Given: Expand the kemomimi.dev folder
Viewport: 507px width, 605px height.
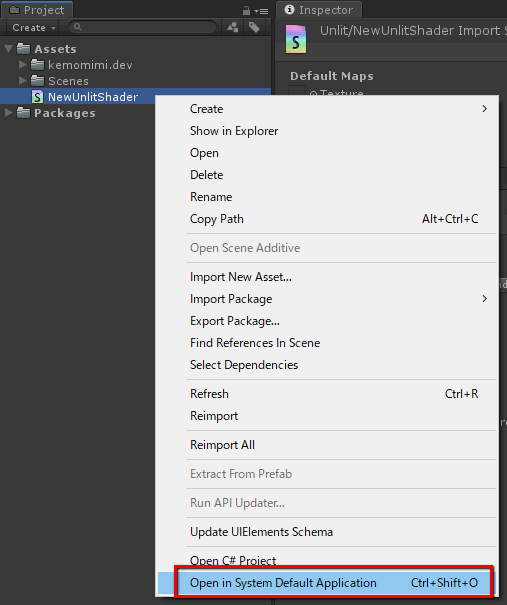Looking at the screenshot, I should pyautogui.click(x=22, y=64).
